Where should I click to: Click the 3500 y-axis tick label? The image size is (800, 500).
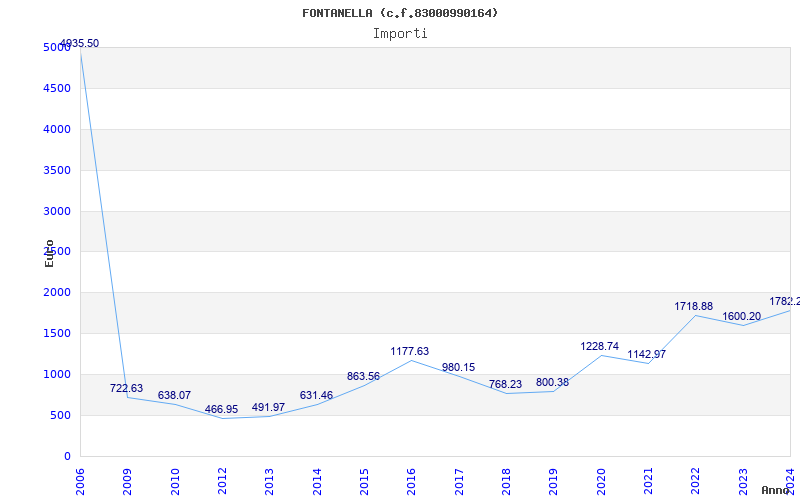57,170
